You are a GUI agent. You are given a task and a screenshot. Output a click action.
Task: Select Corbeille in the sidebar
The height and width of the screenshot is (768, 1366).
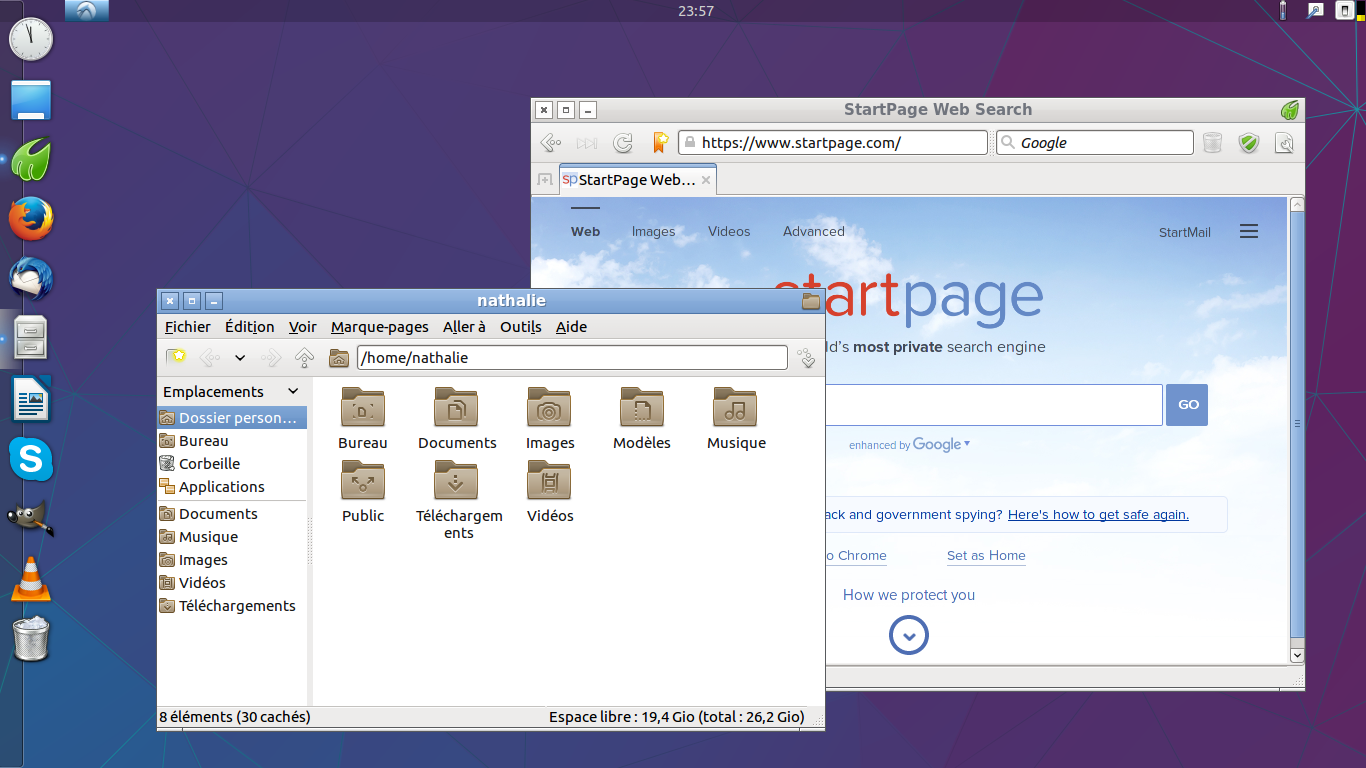232,464
